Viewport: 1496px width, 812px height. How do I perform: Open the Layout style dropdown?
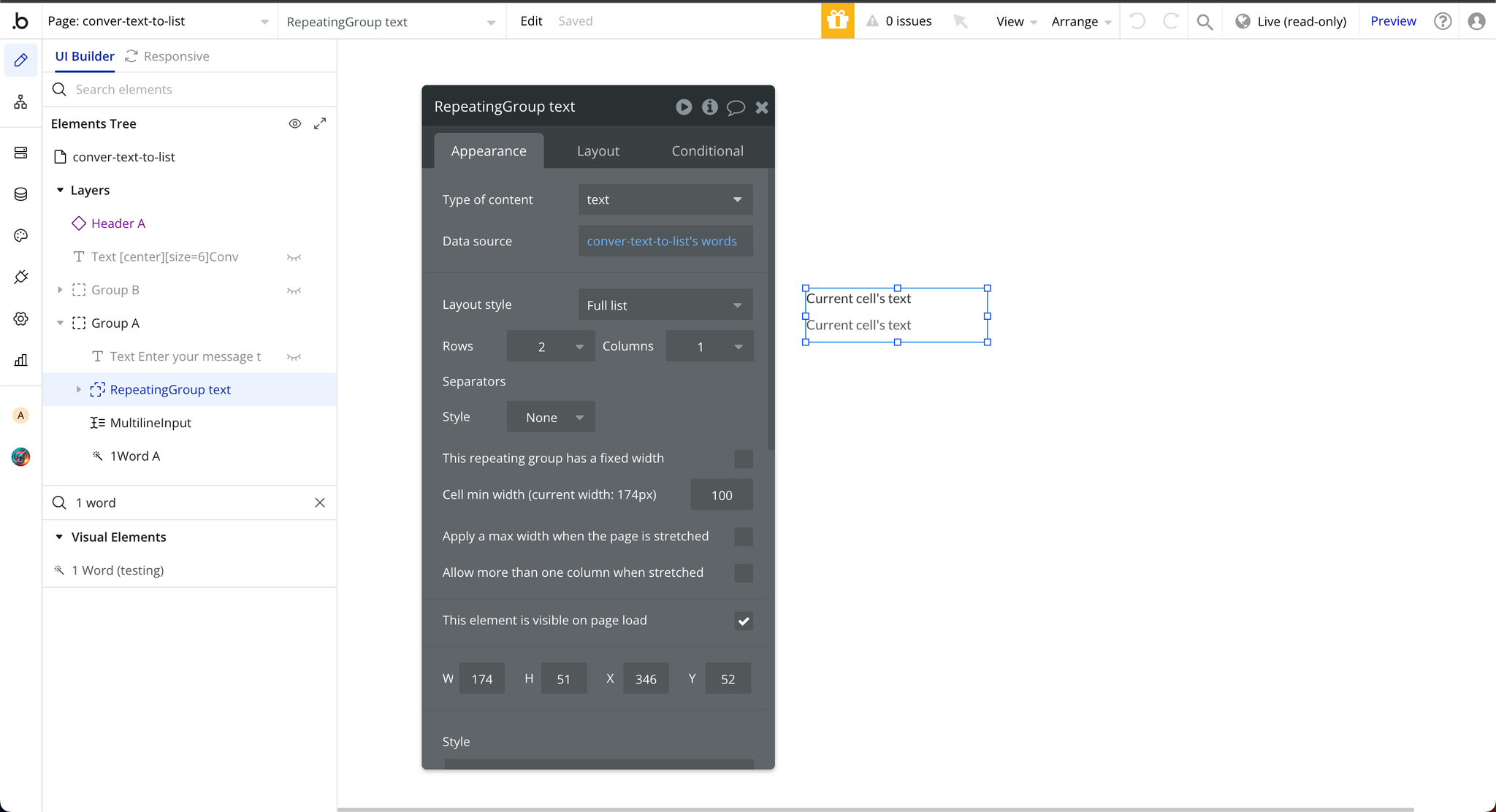click(665, 305)
